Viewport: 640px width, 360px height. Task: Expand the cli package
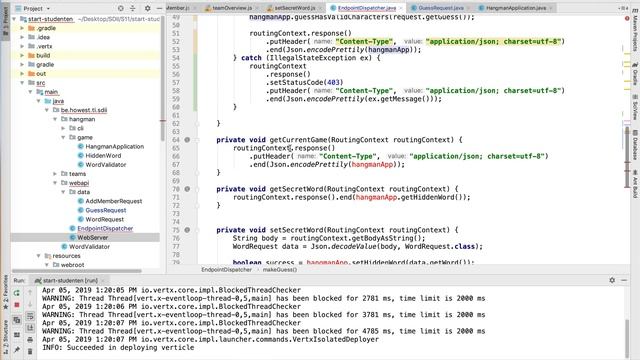coord(63,128)
